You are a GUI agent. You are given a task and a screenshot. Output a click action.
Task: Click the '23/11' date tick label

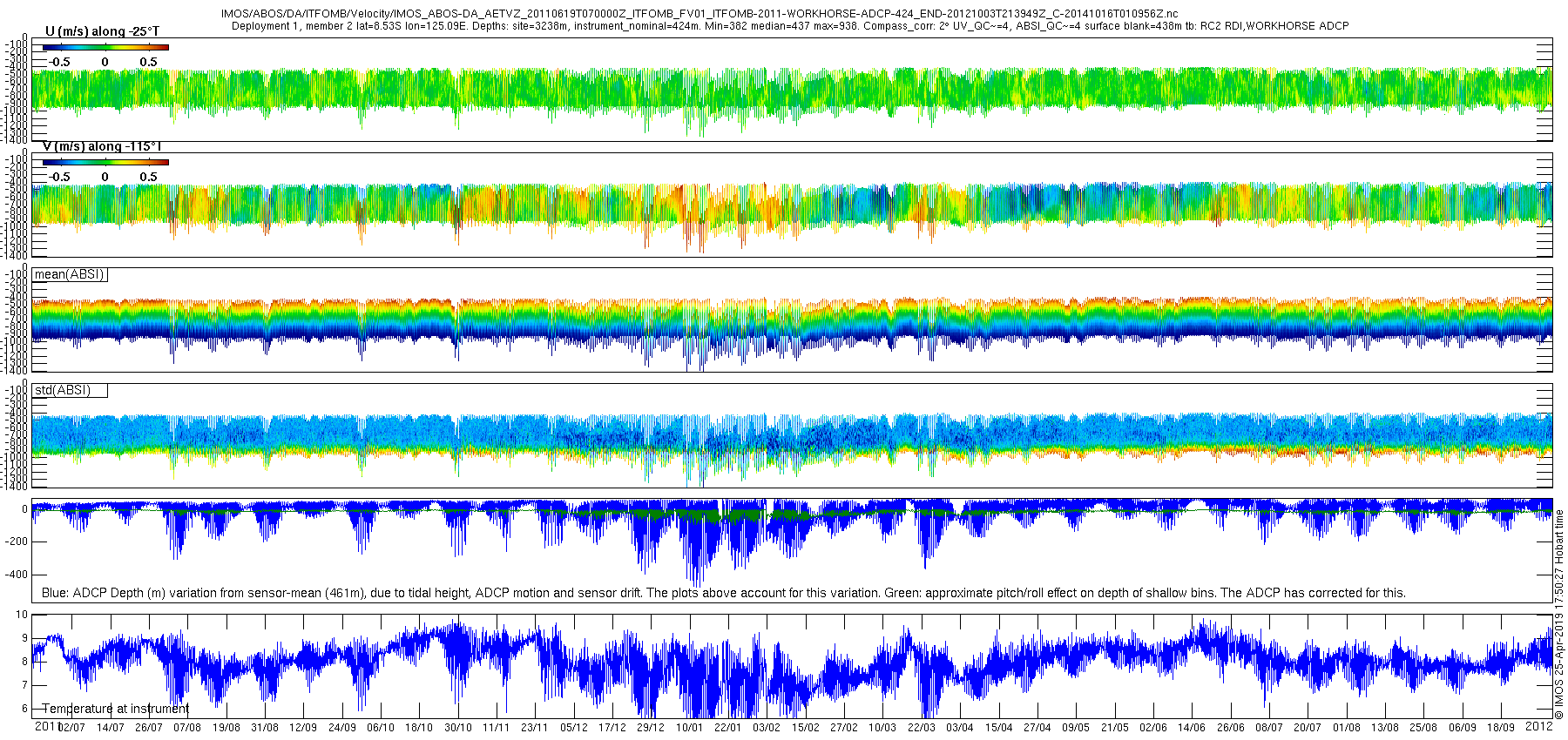(535, 728)
